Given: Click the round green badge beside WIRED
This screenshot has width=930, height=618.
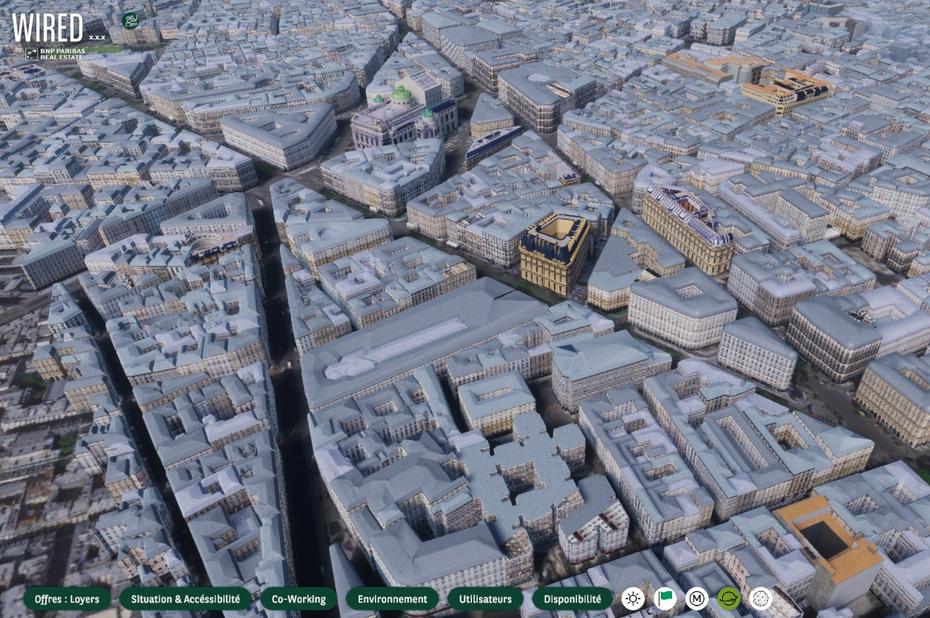Looking at the screenshot, I should (130, 20).
